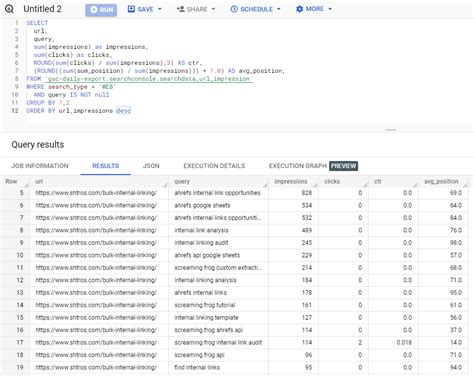Click the query column resize handle
Screen dimensions: 474x376
[x=265, y=185]
